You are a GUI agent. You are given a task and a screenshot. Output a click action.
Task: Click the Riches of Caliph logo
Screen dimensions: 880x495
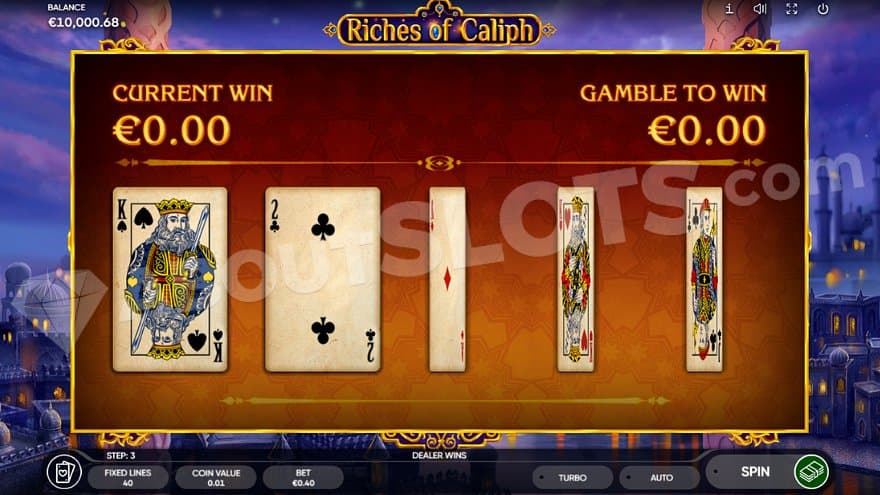tap(439, 29)
